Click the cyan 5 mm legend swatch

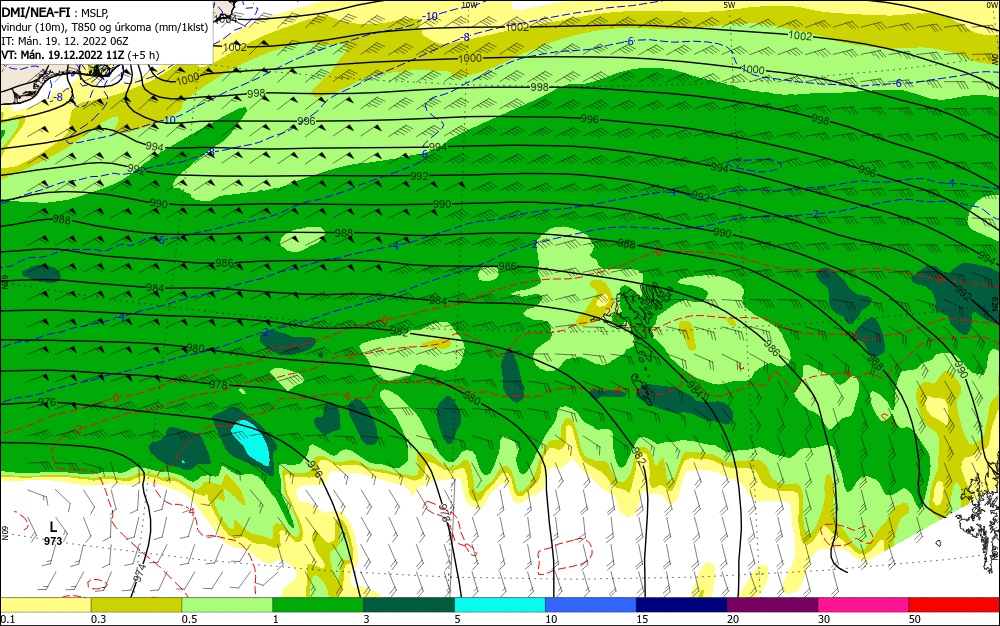(x=500, y=605)
